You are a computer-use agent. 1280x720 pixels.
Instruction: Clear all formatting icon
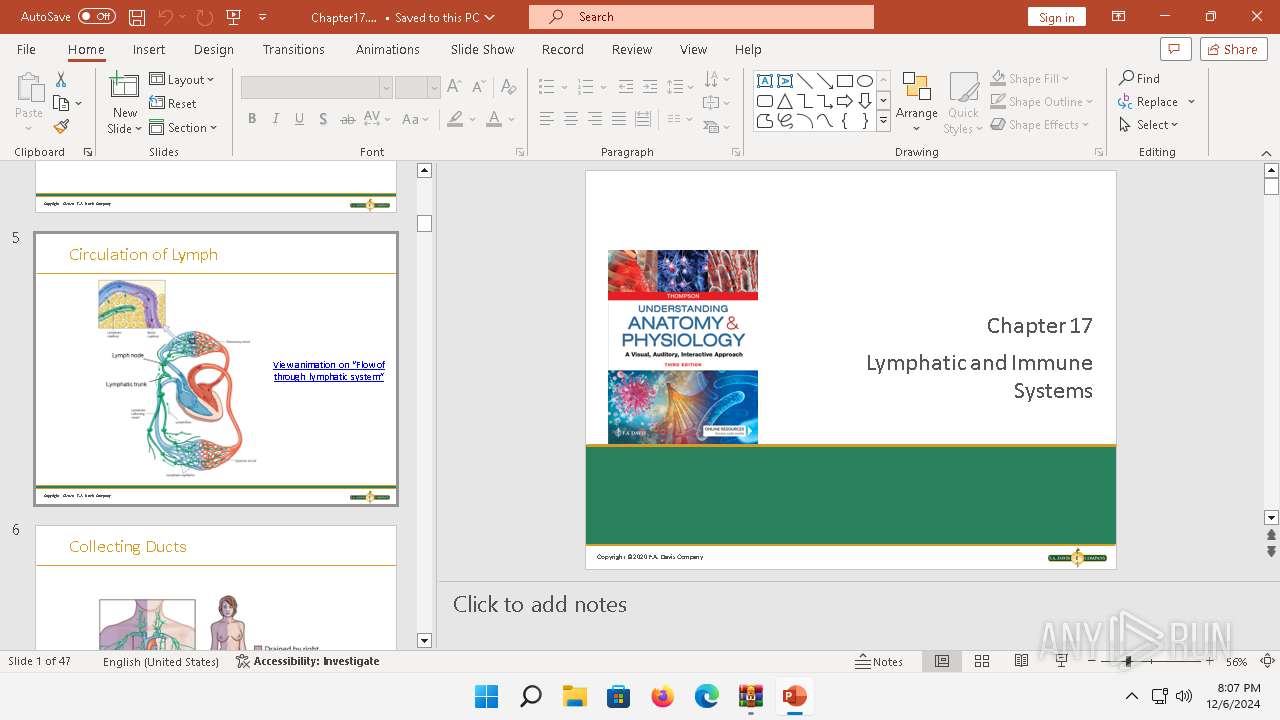(508, 87)
